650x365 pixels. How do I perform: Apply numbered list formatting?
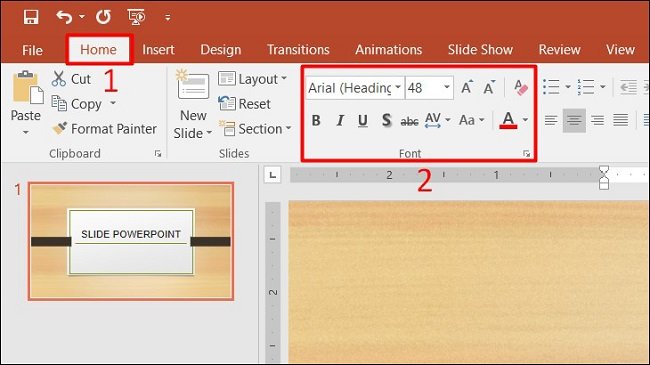click(x=586, y=87)
